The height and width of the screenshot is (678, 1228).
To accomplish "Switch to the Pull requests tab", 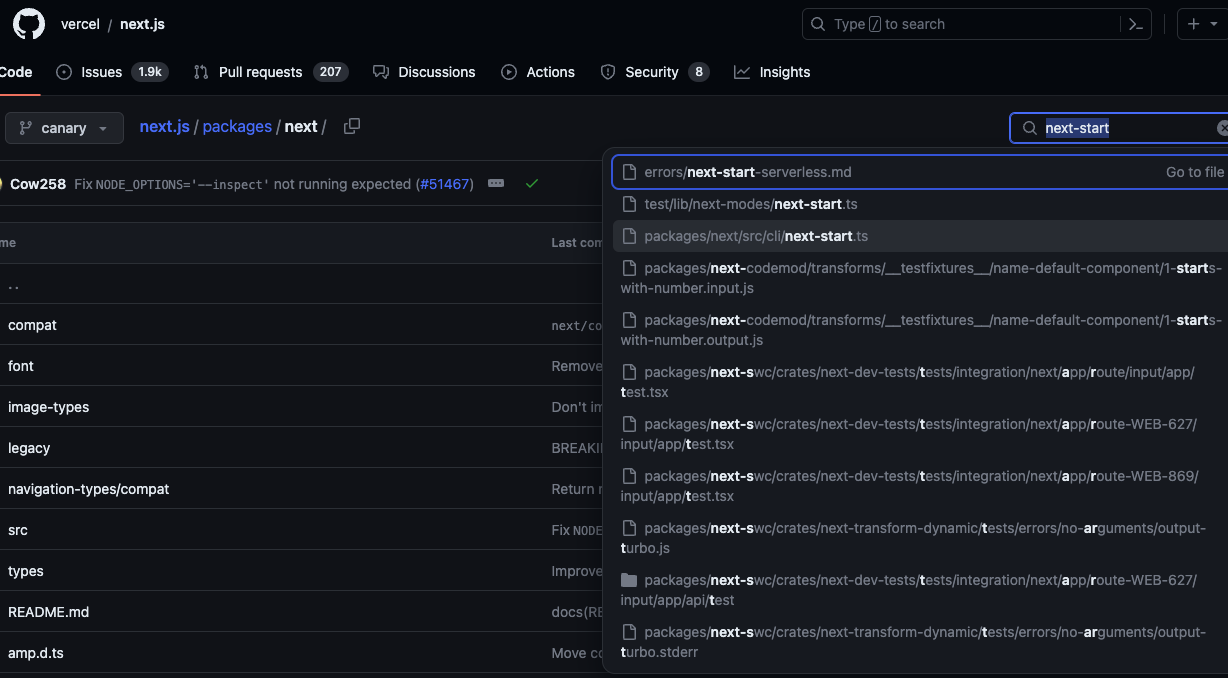I will (x=270, y=72).
